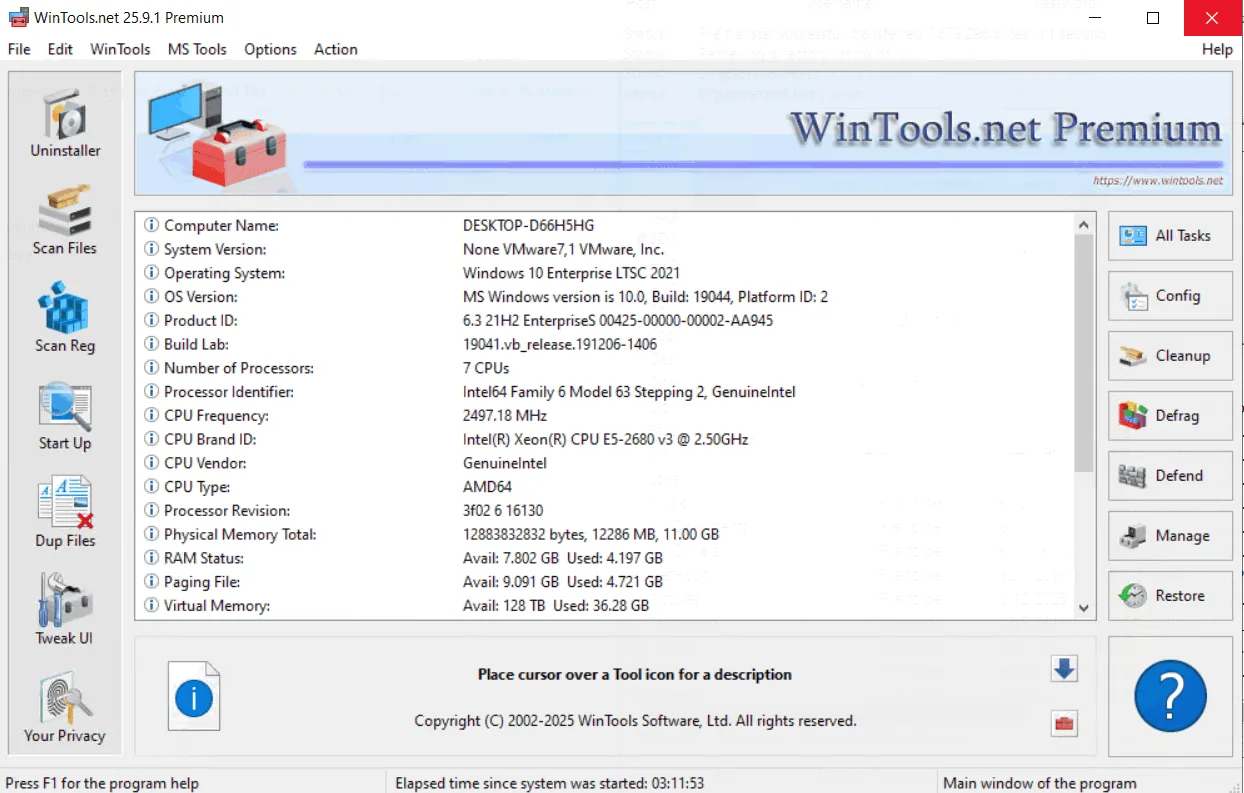1244x793 pixels.
Task: Click the large blue question mark help icon
Action: click(x=1171, y=696)
